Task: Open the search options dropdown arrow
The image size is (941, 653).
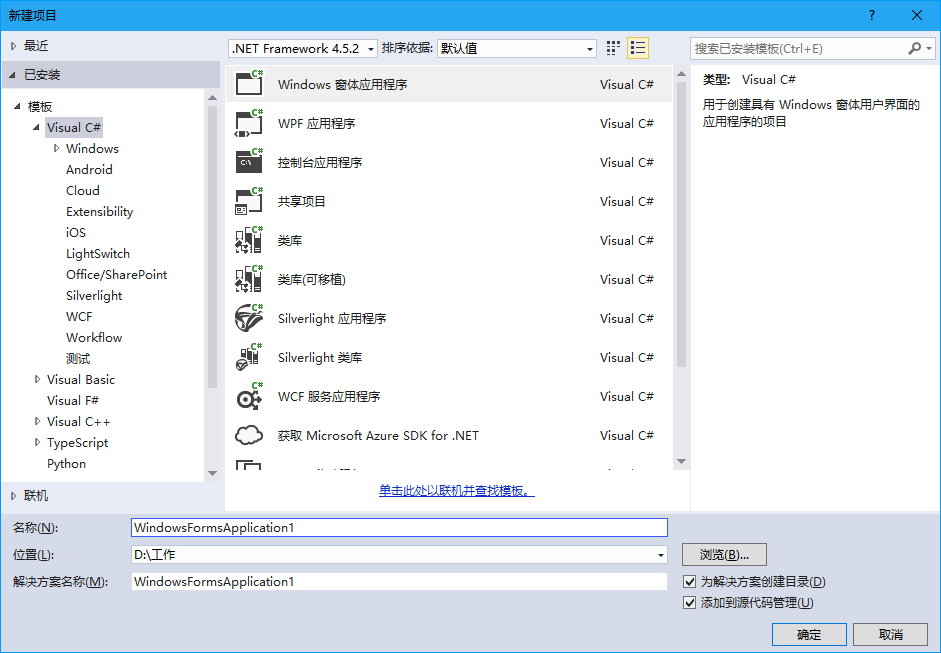Action: [x=929, y=48]
